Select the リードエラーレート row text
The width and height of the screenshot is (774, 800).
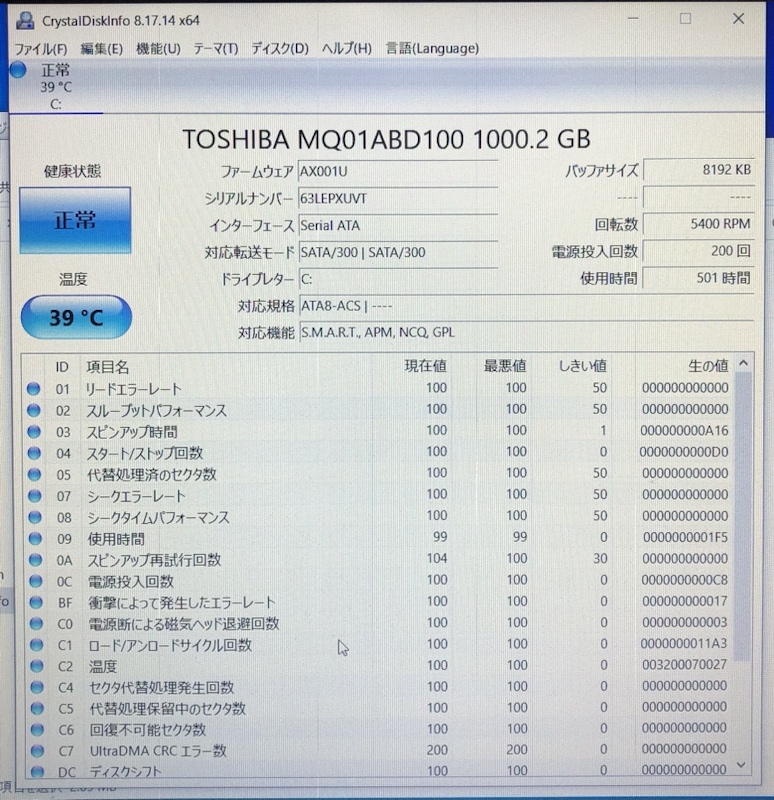[133, 389]
